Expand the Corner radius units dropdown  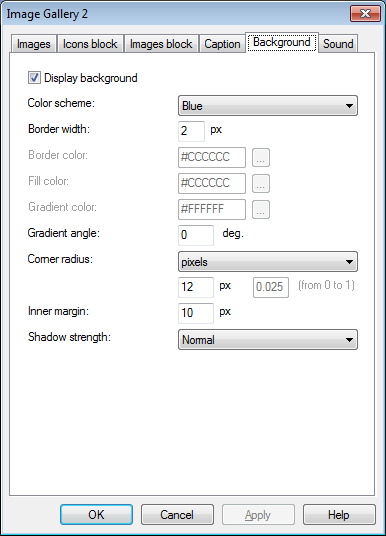tap(268, 262)
